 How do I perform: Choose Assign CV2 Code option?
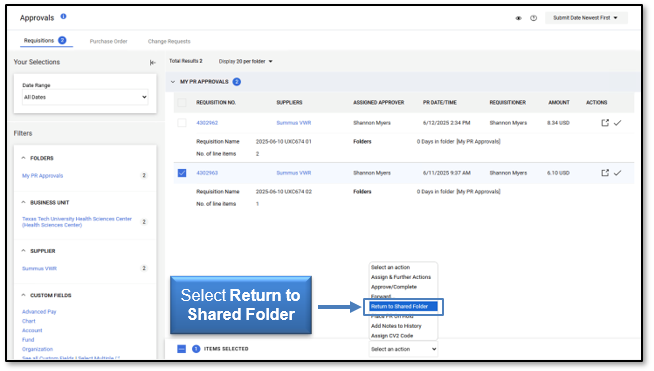point(392,336)
